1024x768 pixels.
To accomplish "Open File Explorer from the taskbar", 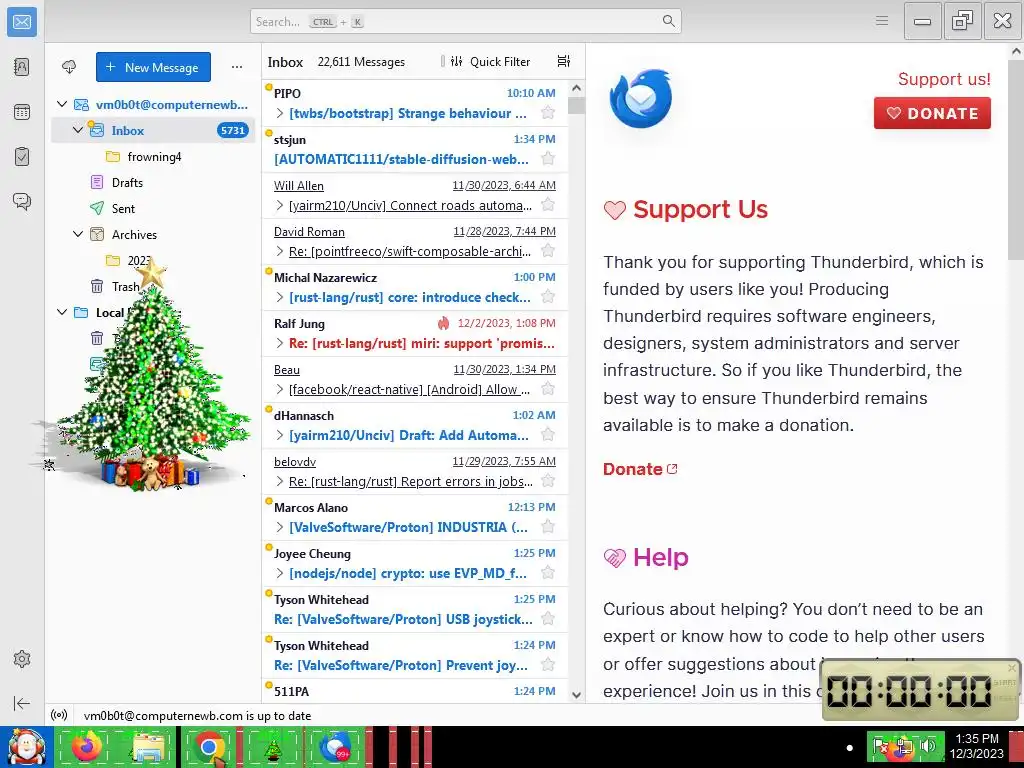I will 148,747.
